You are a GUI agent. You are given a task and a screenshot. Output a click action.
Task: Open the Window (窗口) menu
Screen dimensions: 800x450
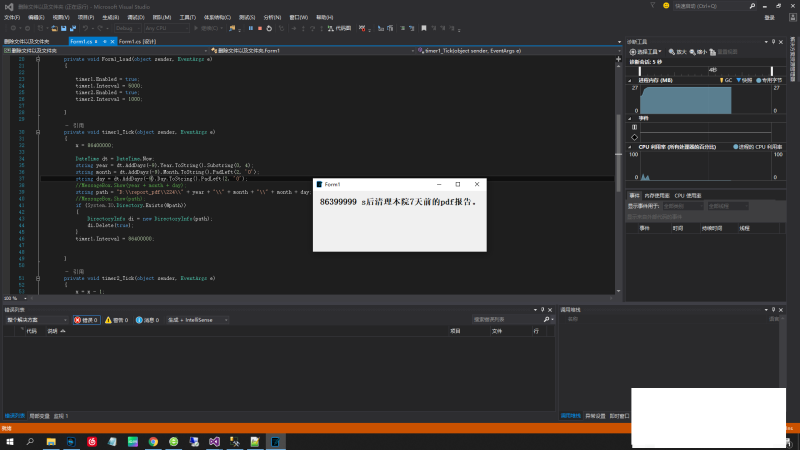pyautogui.click(x=298, y=17)
